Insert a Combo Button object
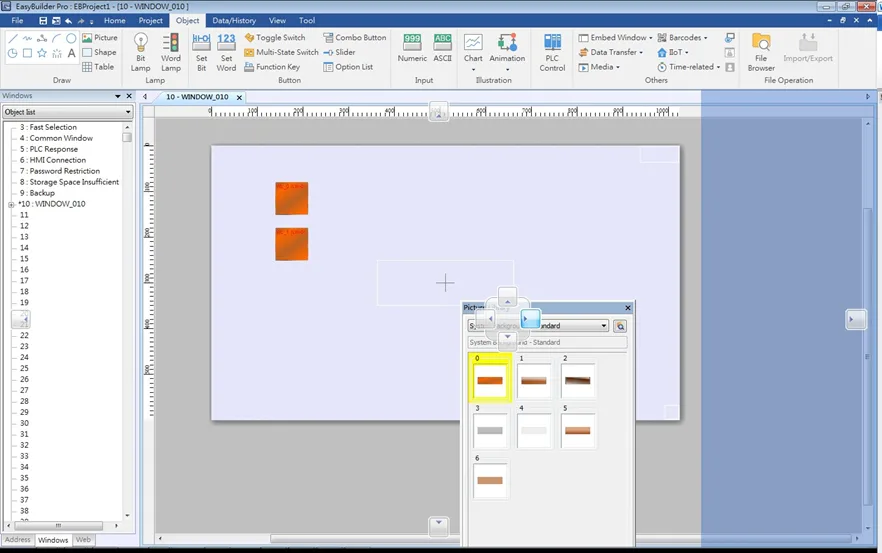This screenshot has height=553, width=882. [x=354, y=38]
